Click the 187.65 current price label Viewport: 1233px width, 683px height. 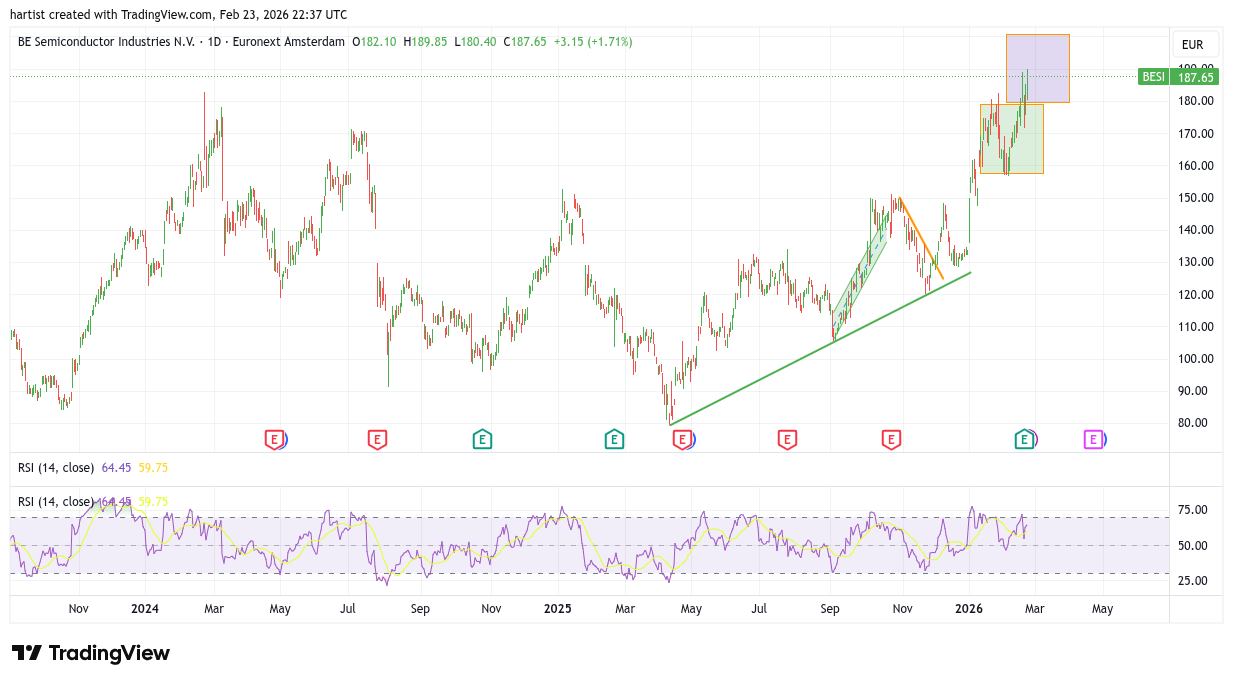coord(1195,77)
